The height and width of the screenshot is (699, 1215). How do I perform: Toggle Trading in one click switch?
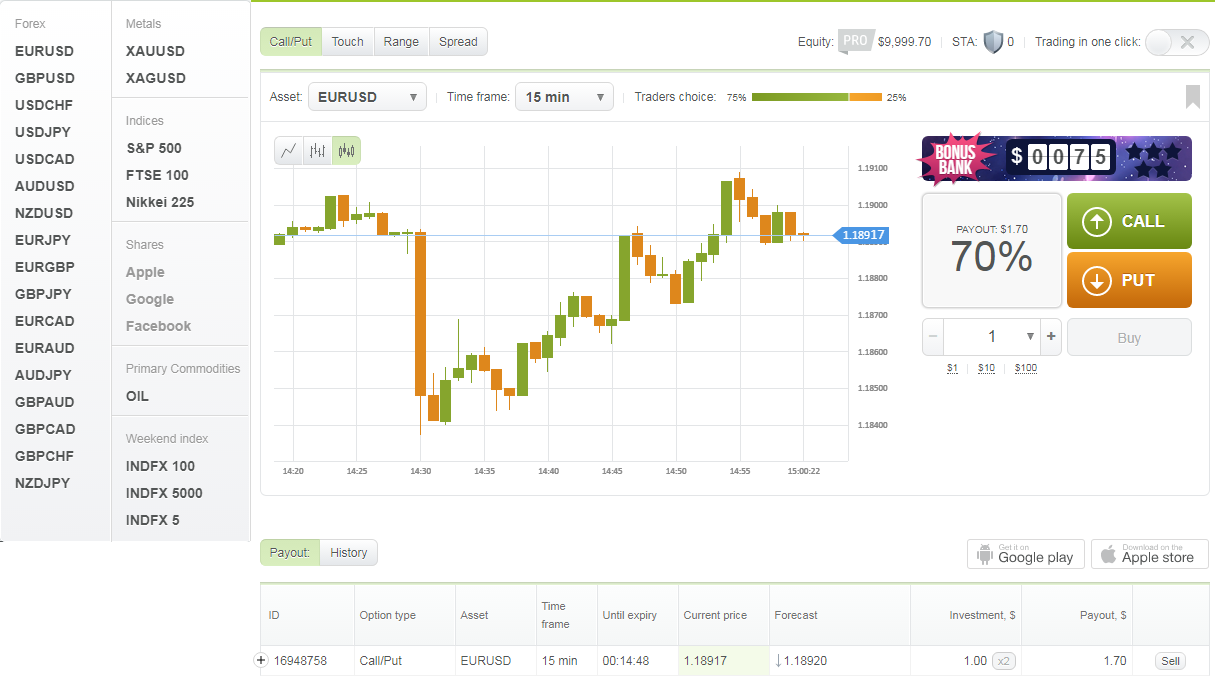(x=1176, y=42)
